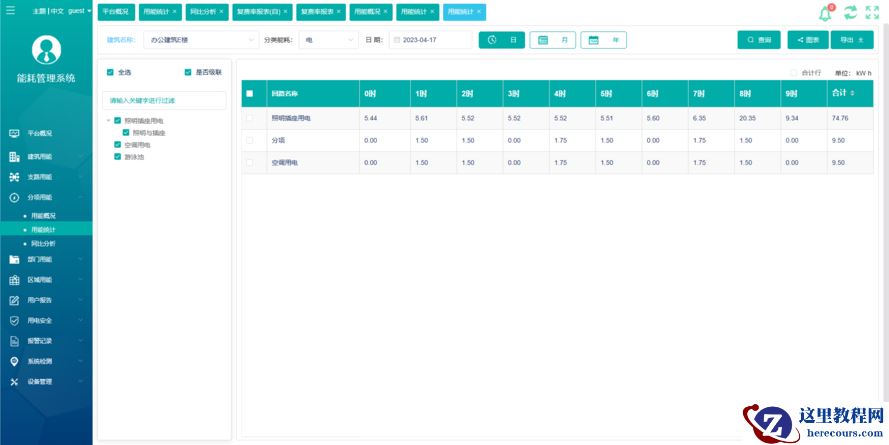The image size is (889, 445).
Task: Uncheck 照明插座用电 in the tree
Action: click(117, 121)
